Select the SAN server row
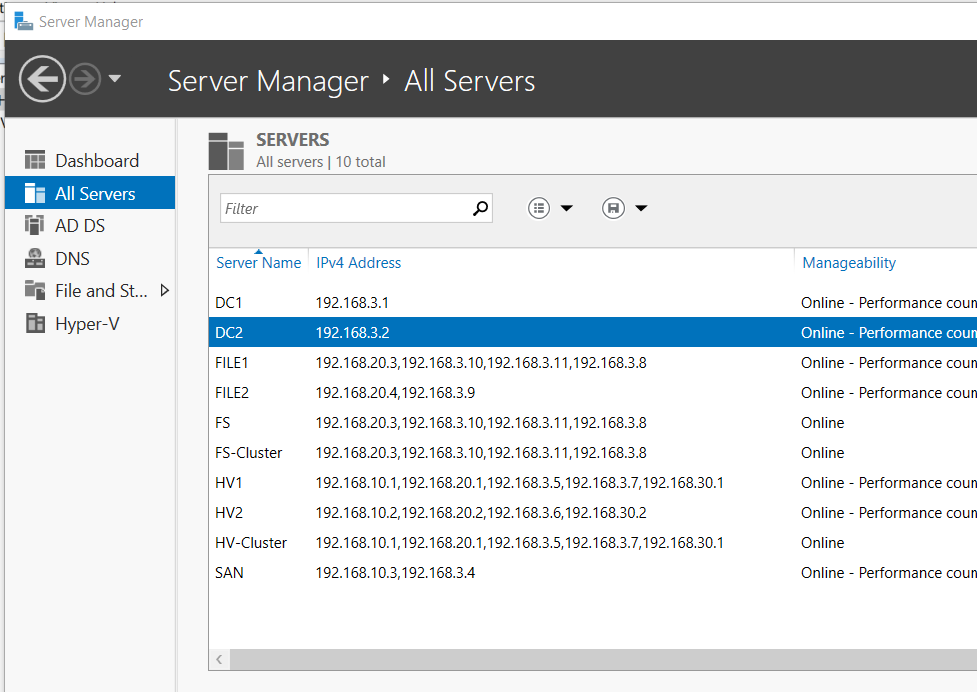Viewport: 977px width, 692px height. click(x=593, y=572)
